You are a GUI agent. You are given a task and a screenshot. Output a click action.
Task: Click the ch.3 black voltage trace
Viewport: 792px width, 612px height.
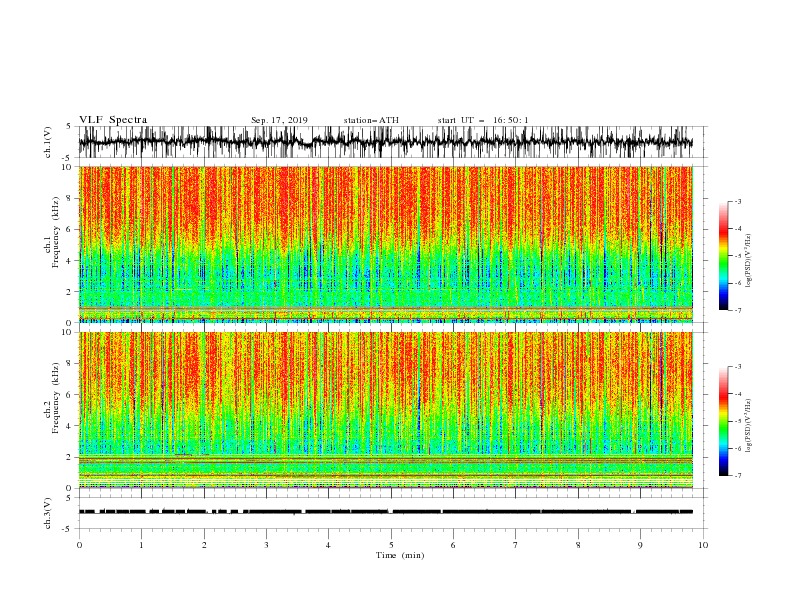[x=385, y=512]
